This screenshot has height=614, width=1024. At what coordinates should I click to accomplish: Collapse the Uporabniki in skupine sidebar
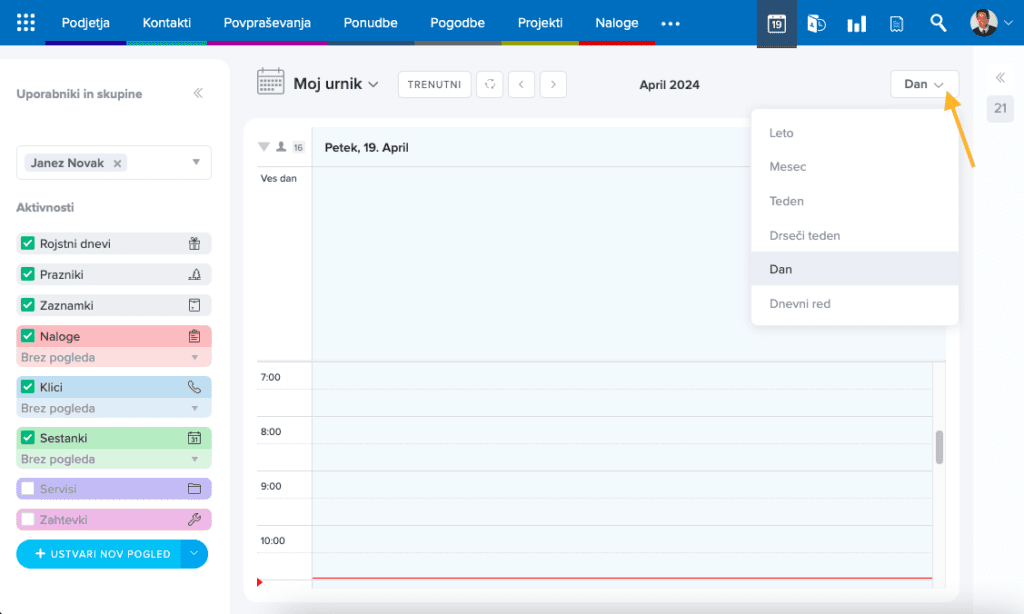(198, 93)
